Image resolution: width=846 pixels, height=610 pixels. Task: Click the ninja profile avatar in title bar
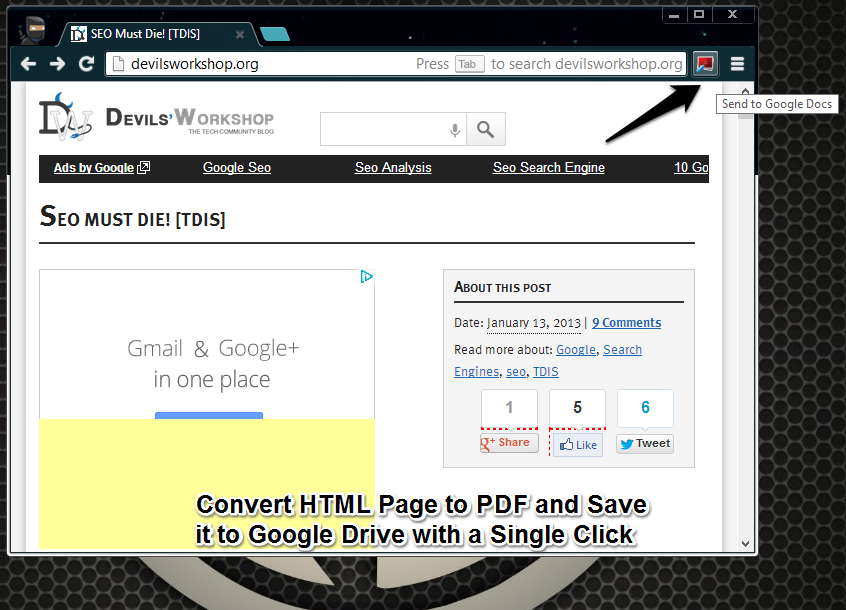tap(33, 29)
